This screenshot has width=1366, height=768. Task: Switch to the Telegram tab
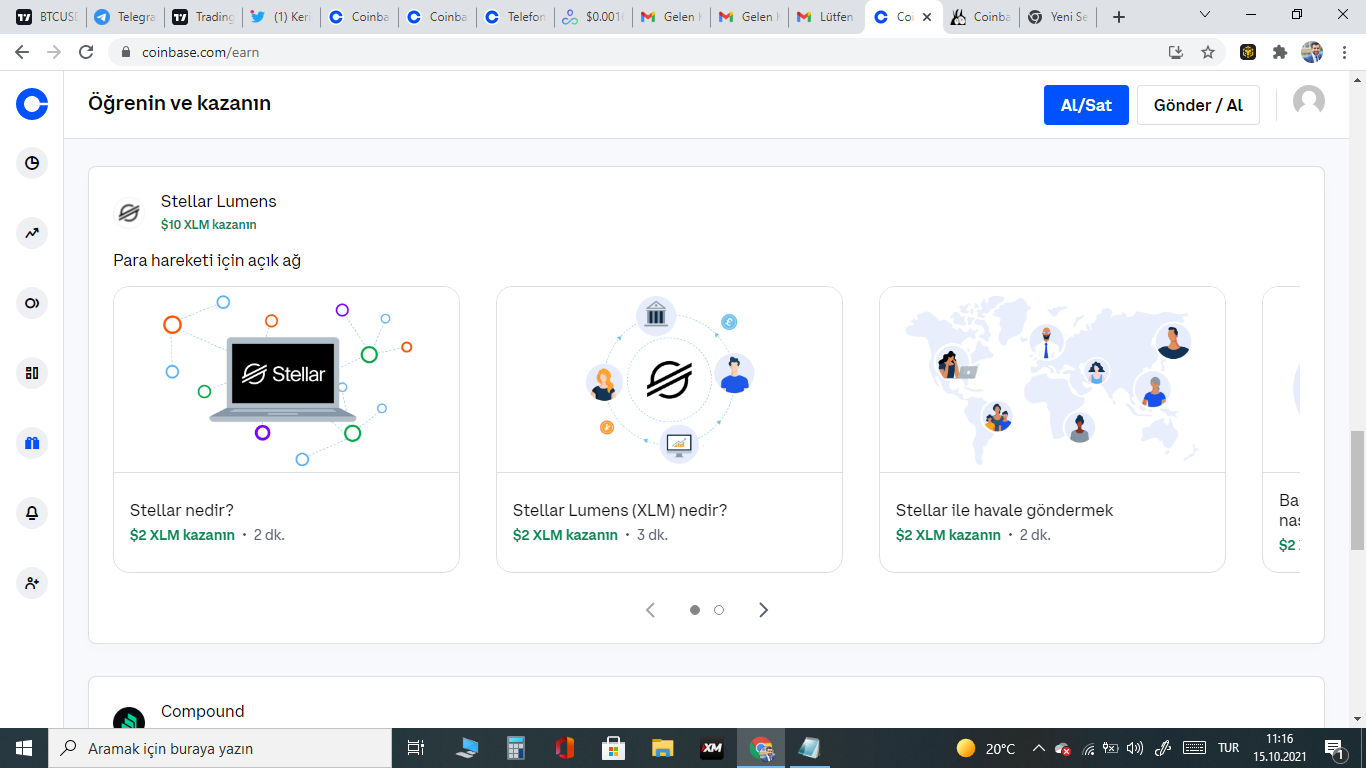[x=124, y=17]
